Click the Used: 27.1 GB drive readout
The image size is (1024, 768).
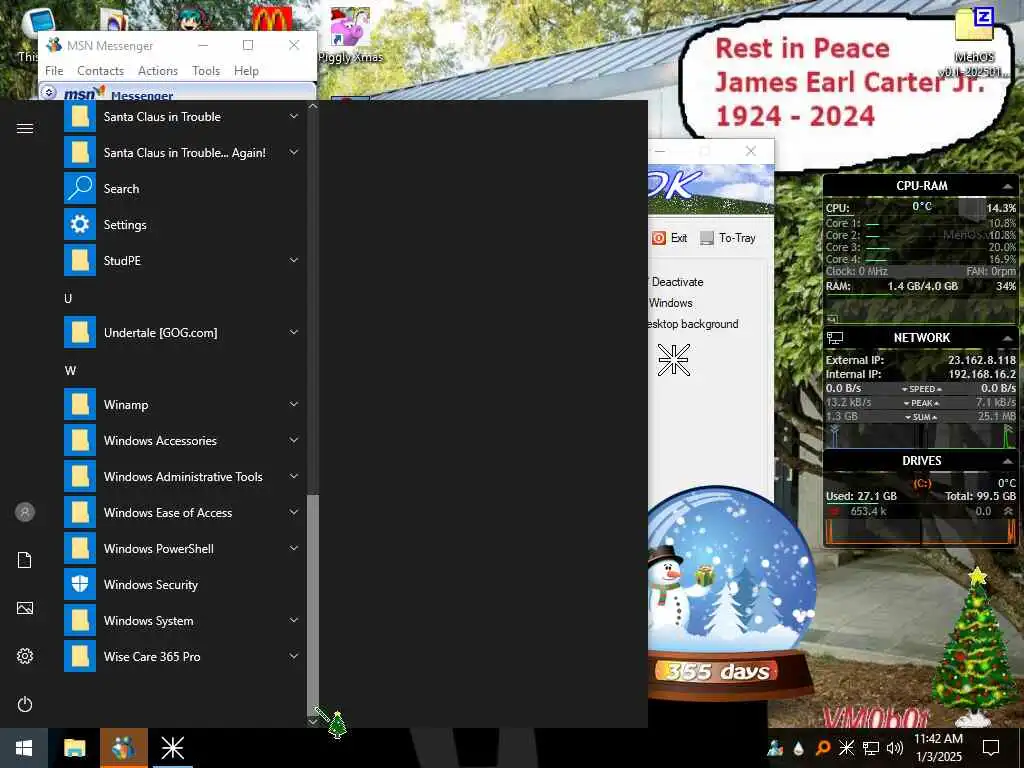click(x=861, y=496)
